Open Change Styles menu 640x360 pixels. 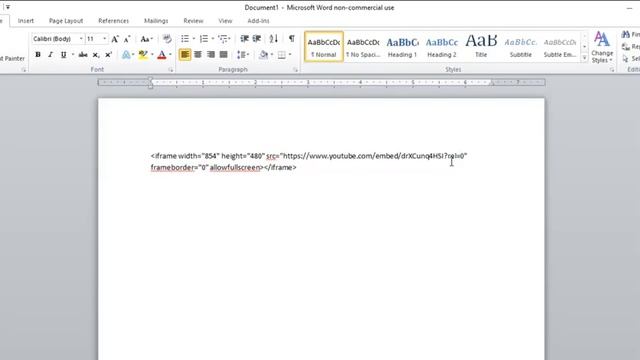click(602, 47)
